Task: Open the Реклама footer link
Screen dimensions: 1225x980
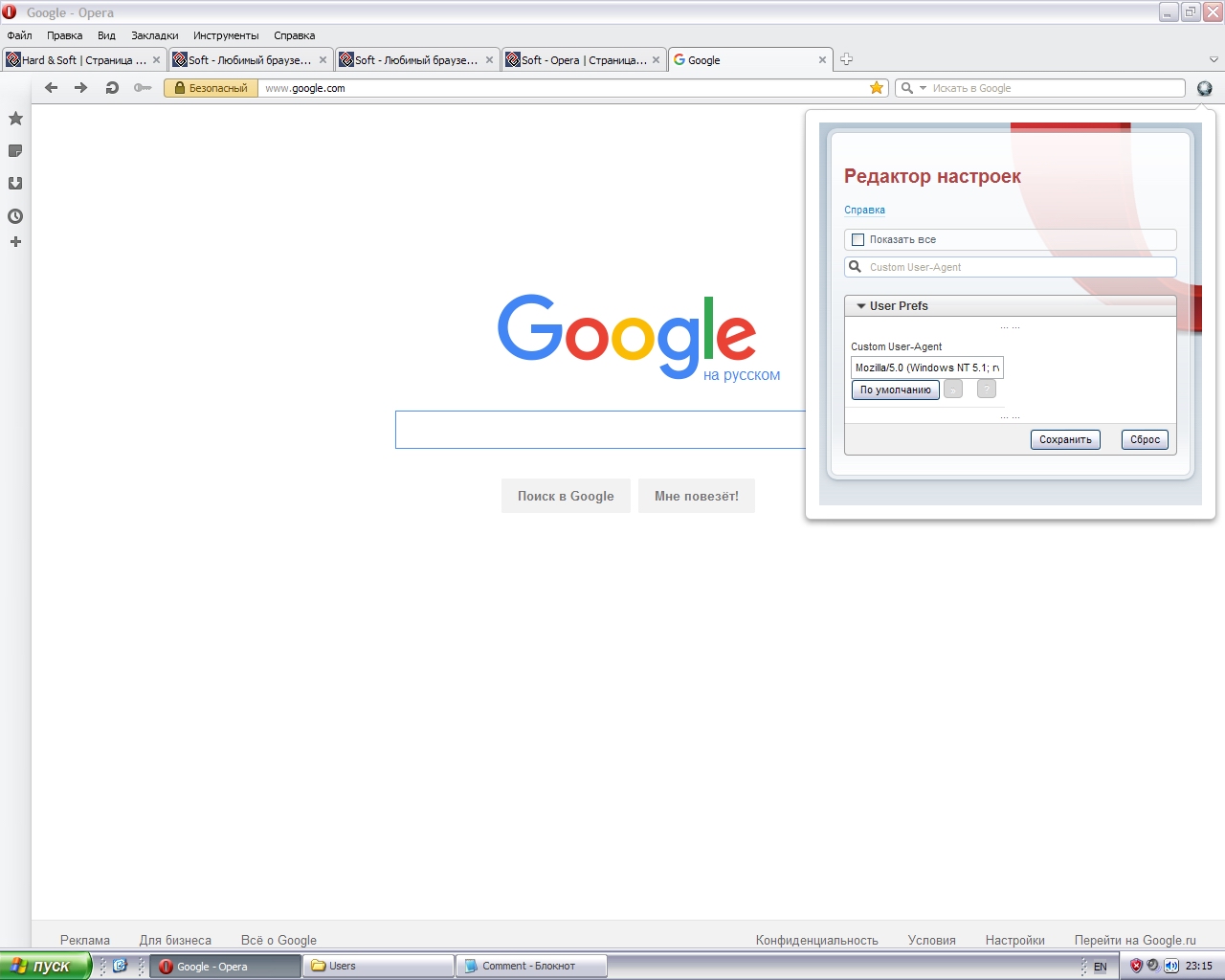Action: coord(85,940)
